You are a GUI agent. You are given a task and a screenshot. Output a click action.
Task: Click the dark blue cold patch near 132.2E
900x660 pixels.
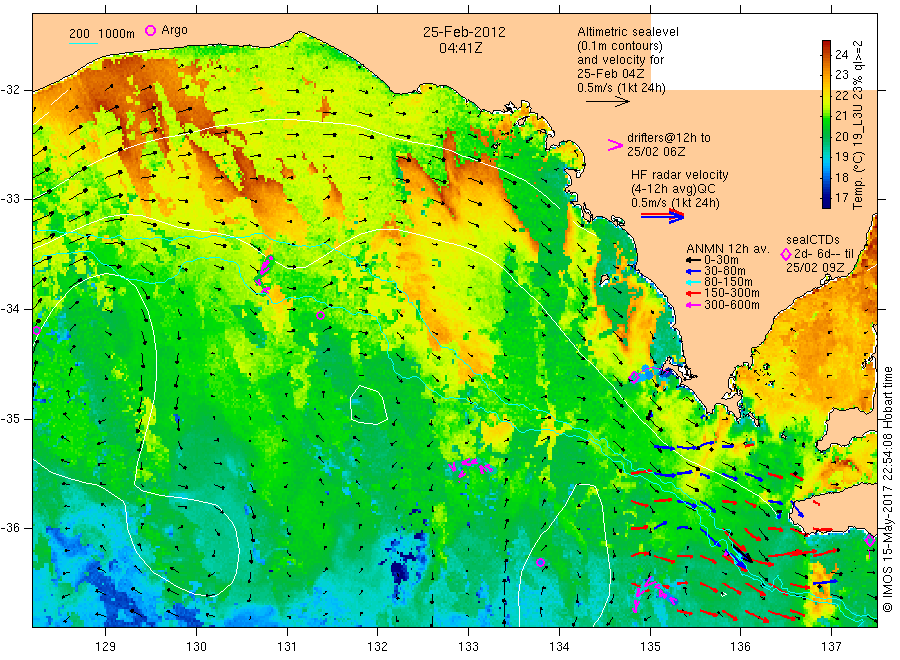coord(400,569)
